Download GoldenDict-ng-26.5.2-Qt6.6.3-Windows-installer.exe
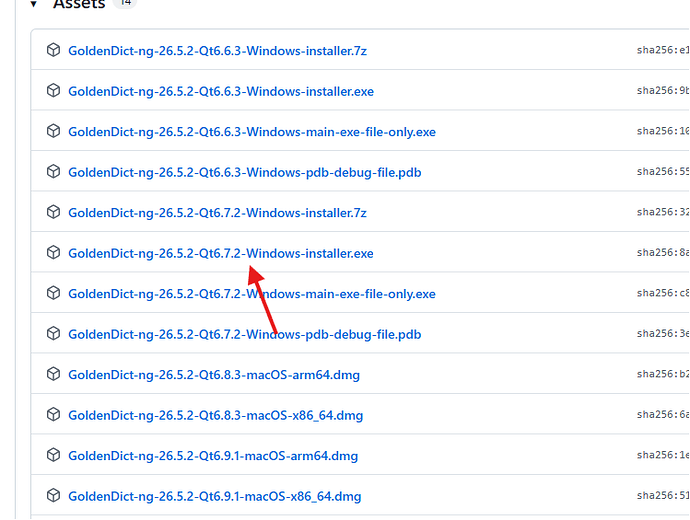690x520 pixels. pyautogui.click(x=221, y=92)
